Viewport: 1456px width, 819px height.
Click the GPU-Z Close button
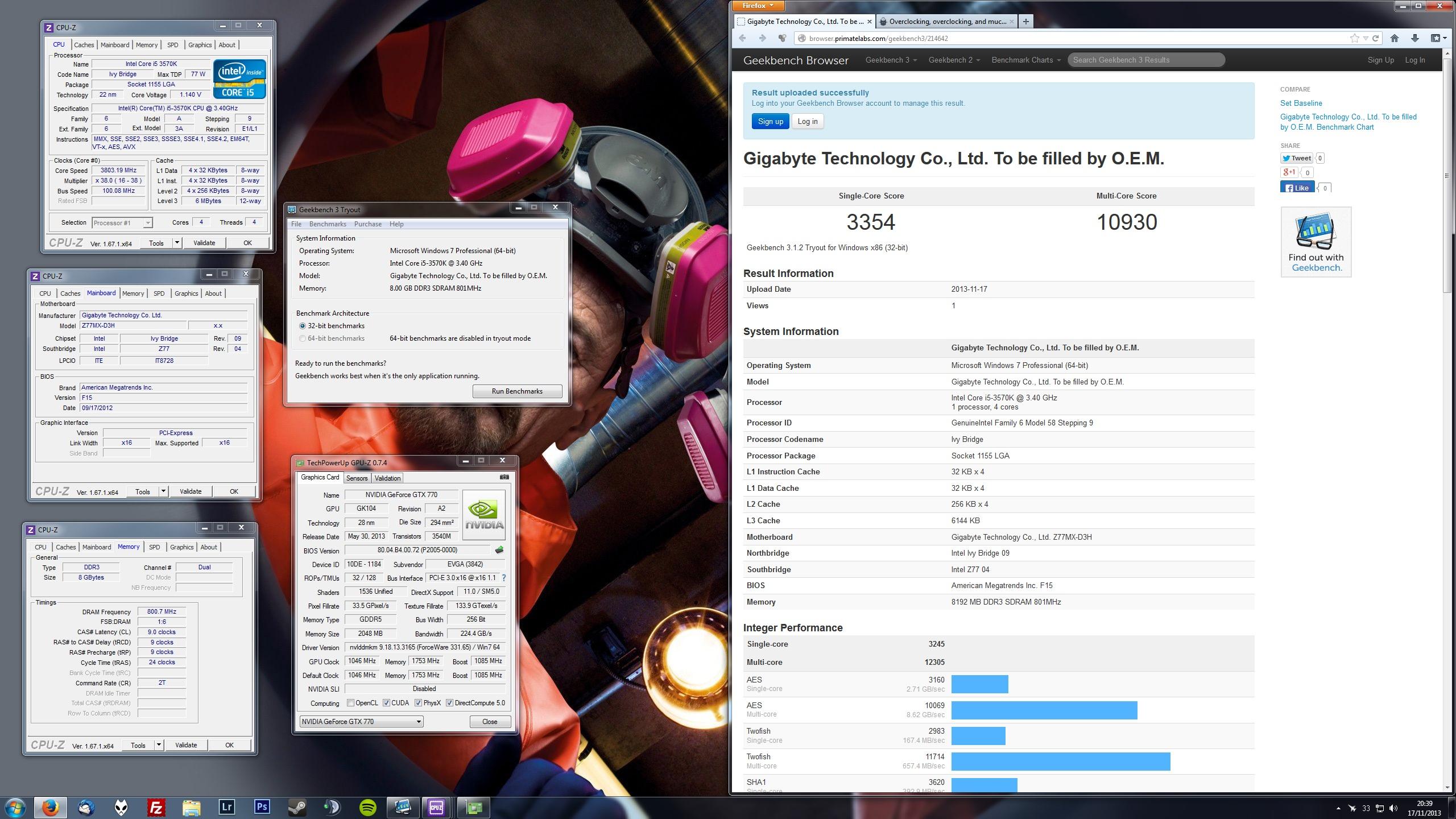click(x=490, y=722)
